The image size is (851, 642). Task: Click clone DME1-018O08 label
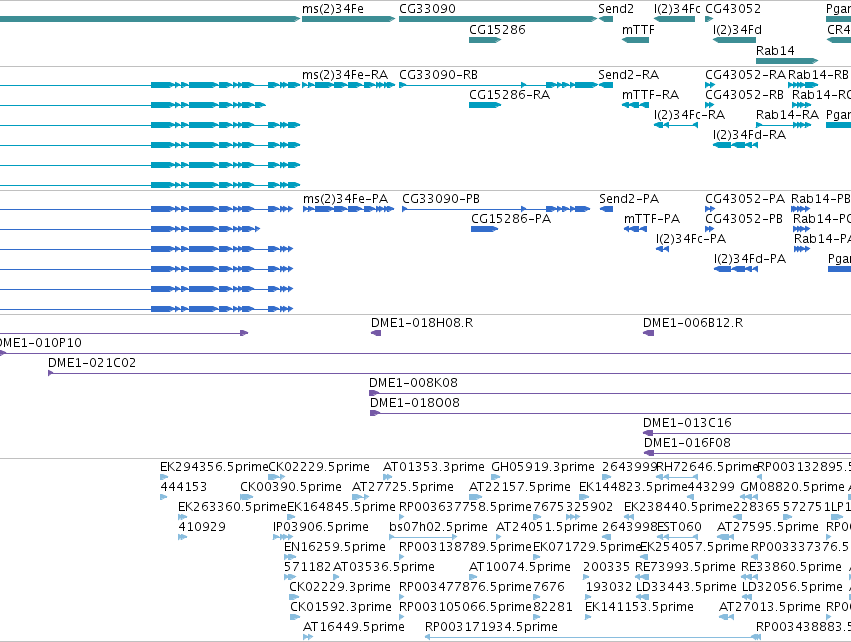click(x=415, y=403)
